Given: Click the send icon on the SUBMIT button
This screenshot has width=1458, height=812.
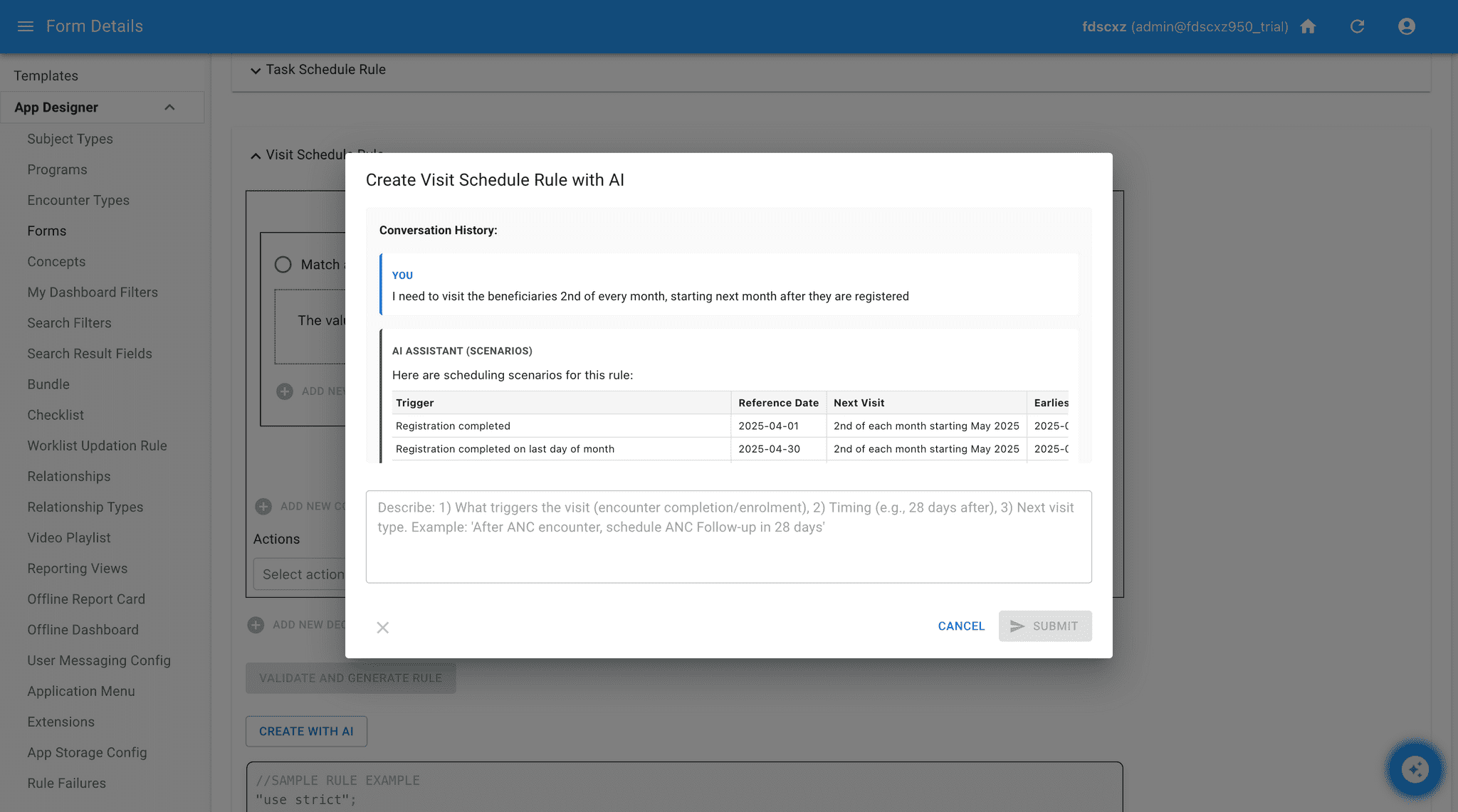Looking at the screenshot, I should (1018, 626).
